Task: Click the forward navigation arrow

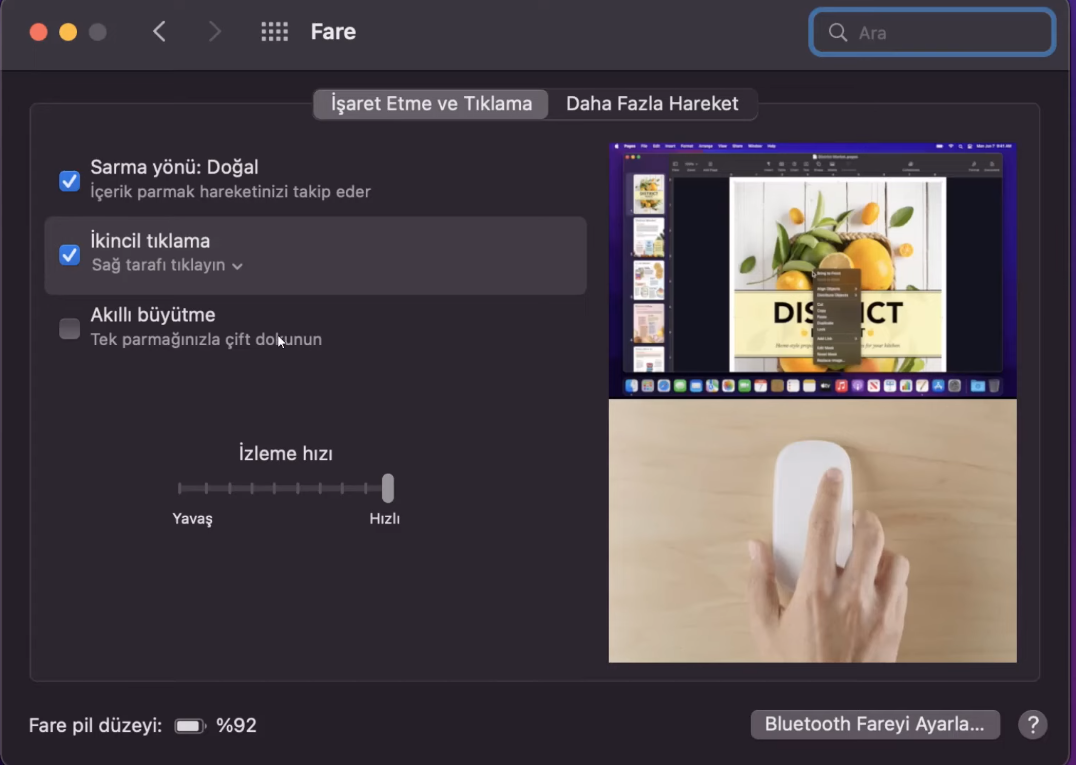Action: (214, 31)
